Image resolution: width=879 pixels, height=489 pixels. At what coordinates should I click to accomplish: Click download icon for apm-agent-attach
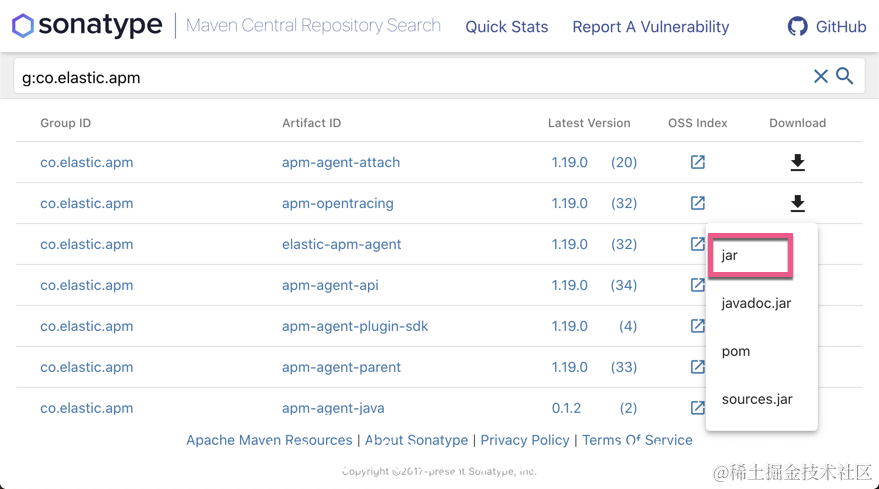(x=798, y=163)
